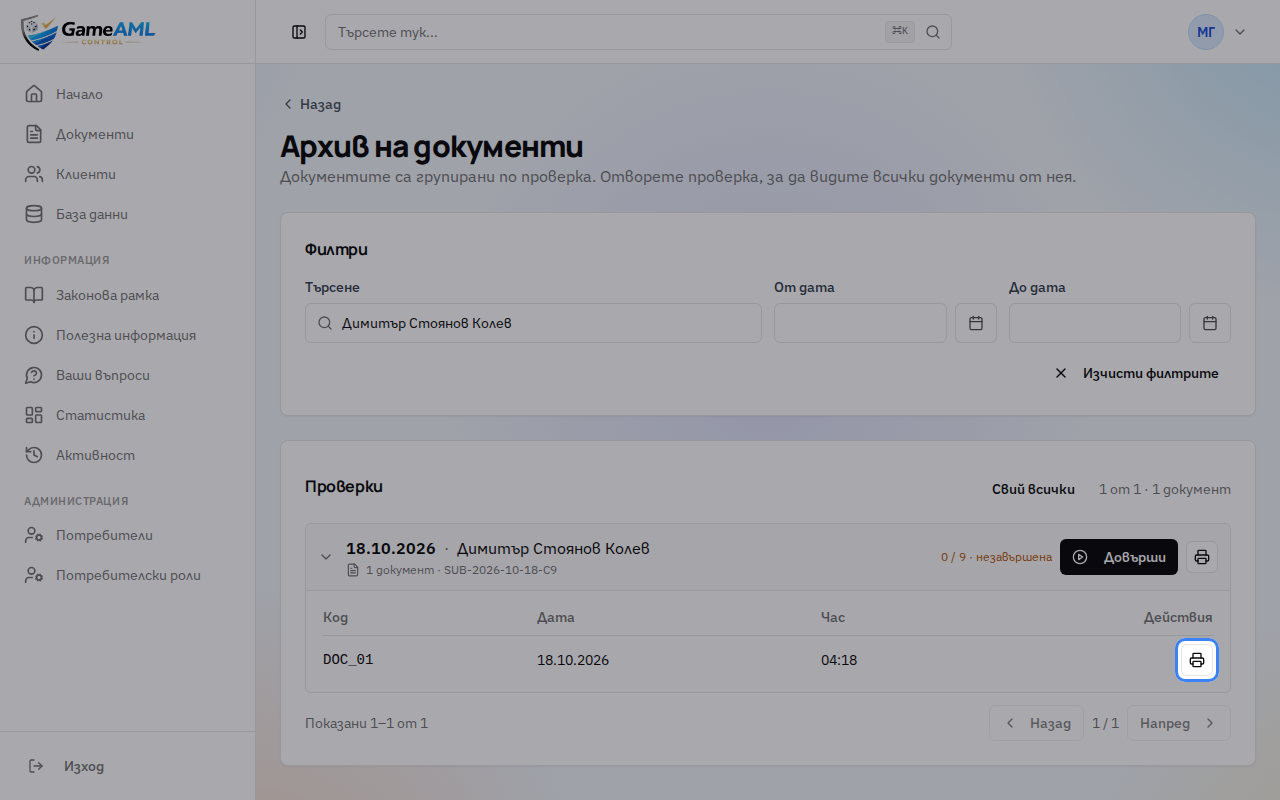Click the search magnifier icon in top bar

coord(933,32)
